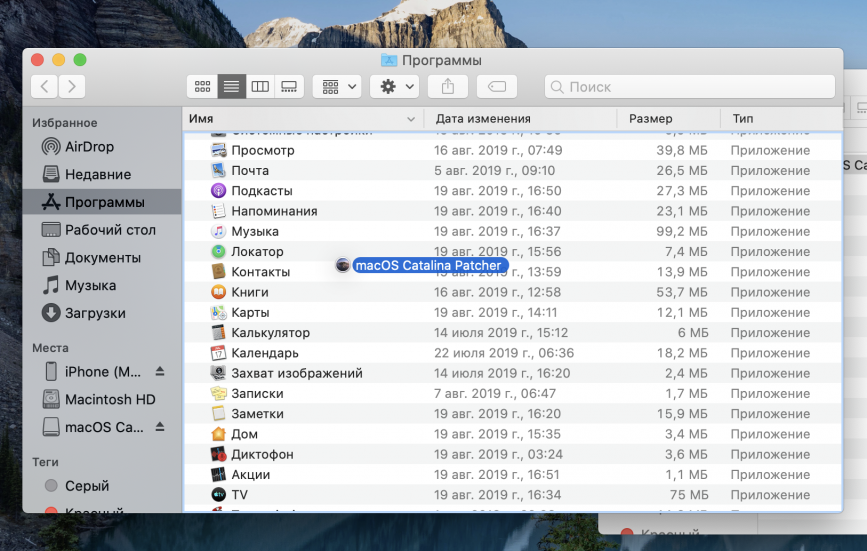Switch to gallery view mode
Screen dimensions: 867x551
(289, 87)
